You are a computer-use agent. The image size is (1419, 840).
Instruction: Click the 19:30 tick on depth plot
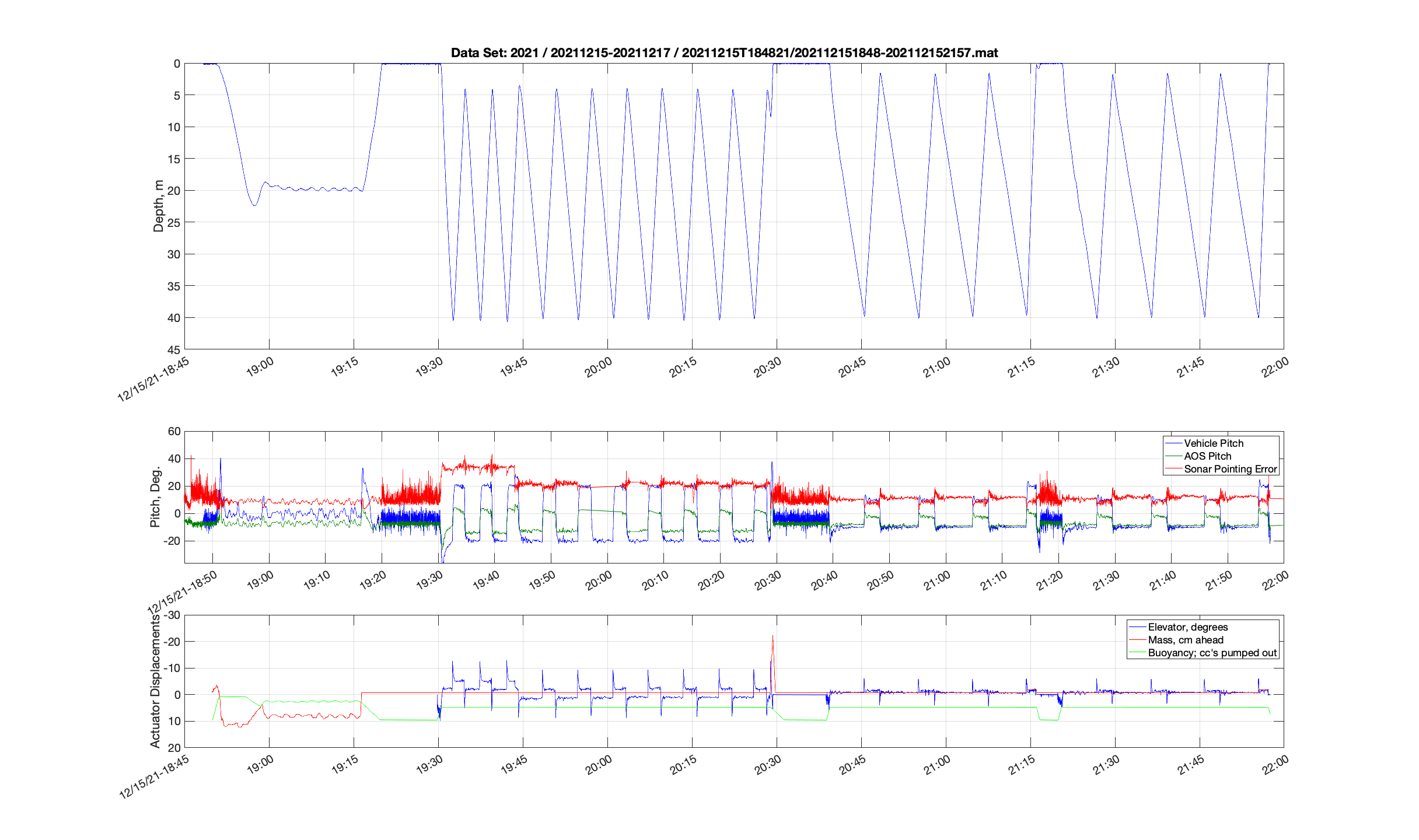[429, 367]
